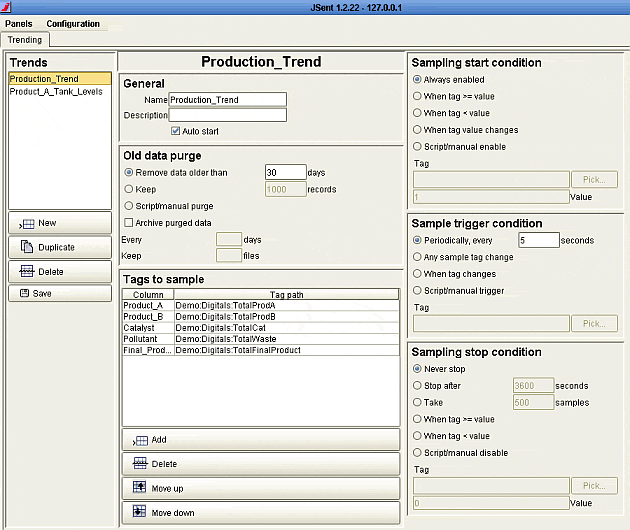Image resolution: width=630 pixels, height=530 pixels.
Task: Select Script/manual disable option
Action: pos(417,452)
